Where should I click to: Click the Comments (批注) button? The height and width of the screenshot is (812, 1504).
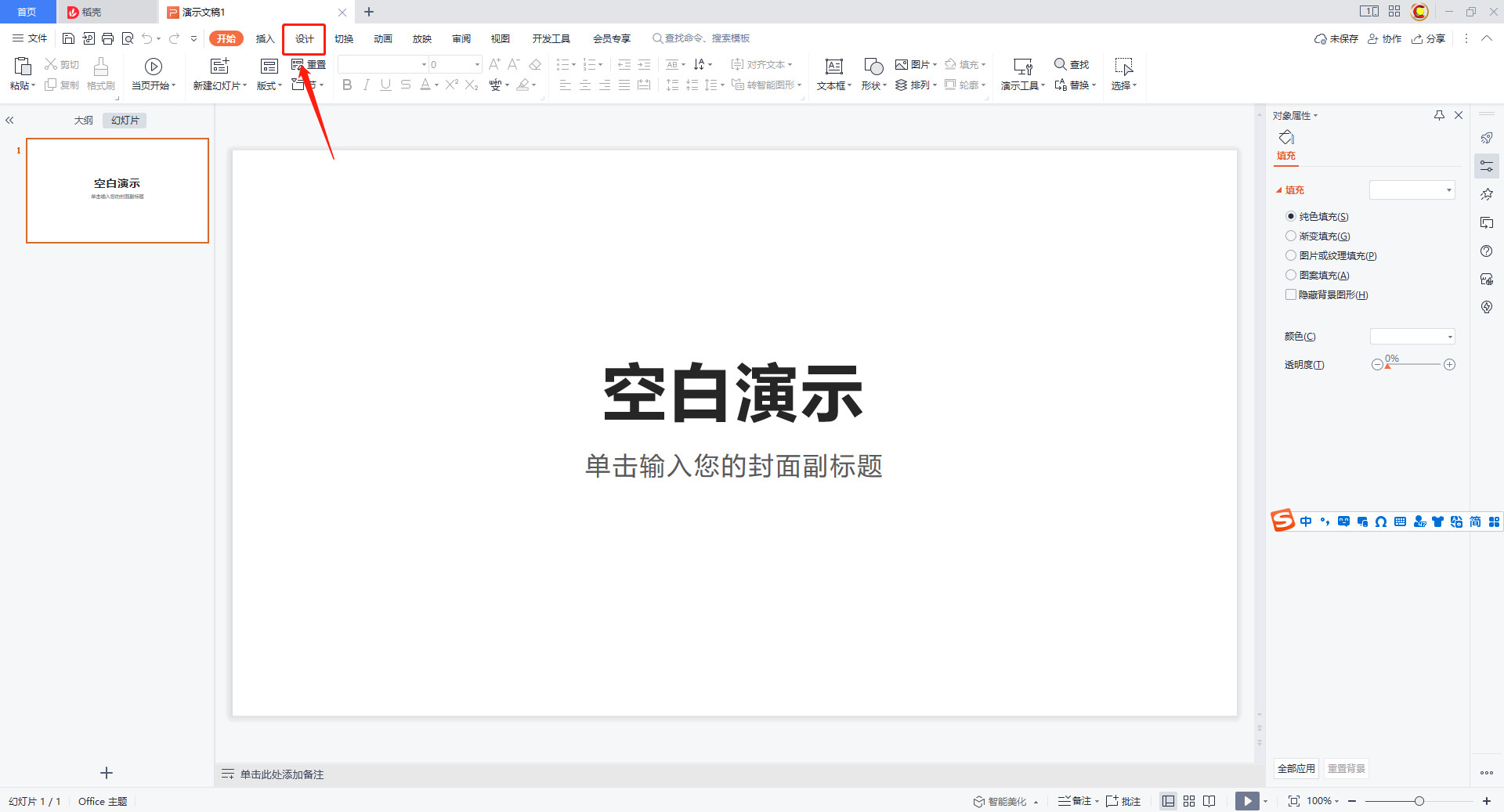(x=1123, y=801)
